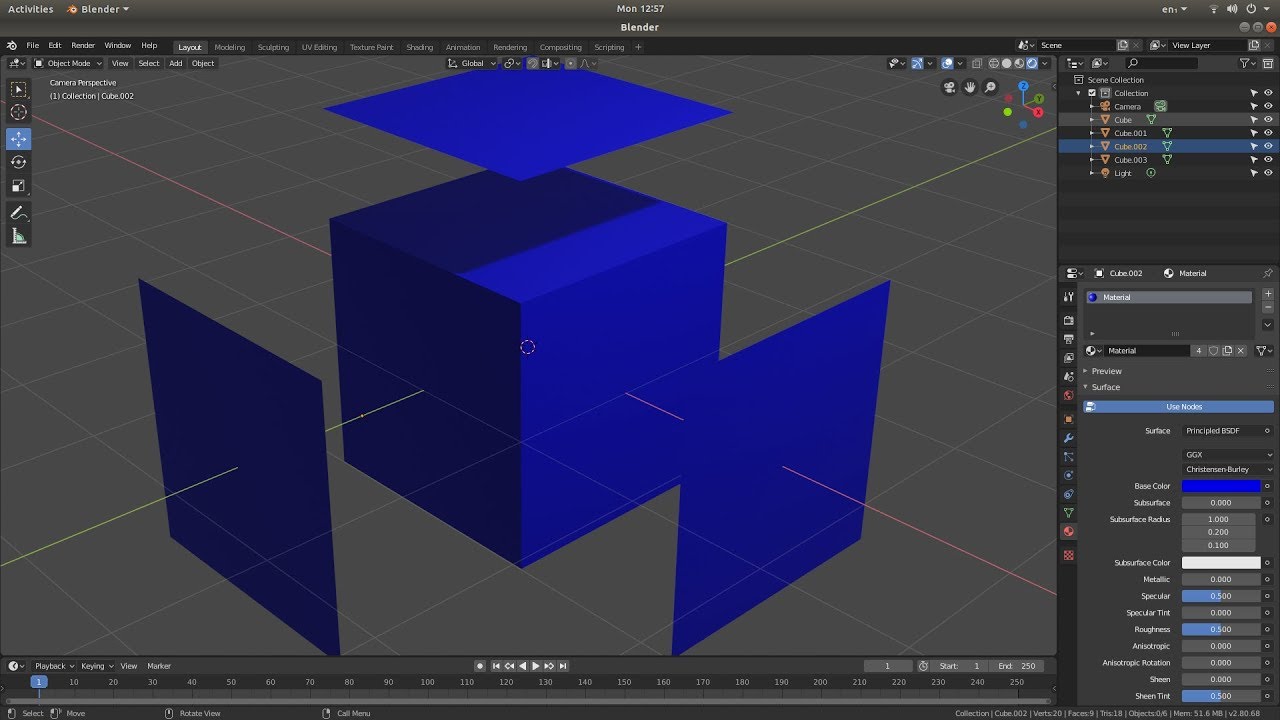Open Ubuntu Activities overview
Viewport: 1280px width, 720px height.
[x=30, y=9]
